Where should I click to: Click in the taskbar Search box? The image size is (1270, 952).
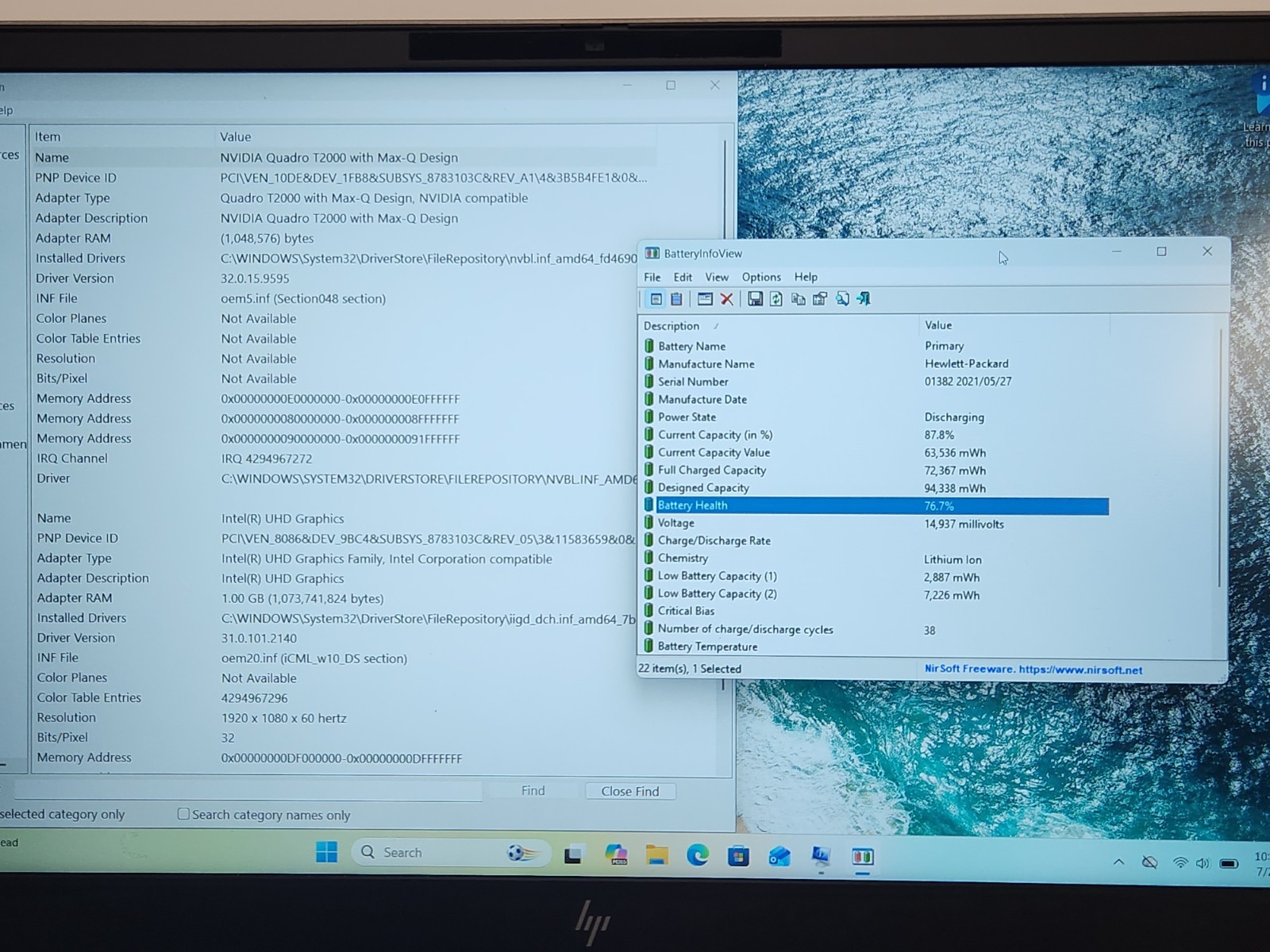point(450,852)
